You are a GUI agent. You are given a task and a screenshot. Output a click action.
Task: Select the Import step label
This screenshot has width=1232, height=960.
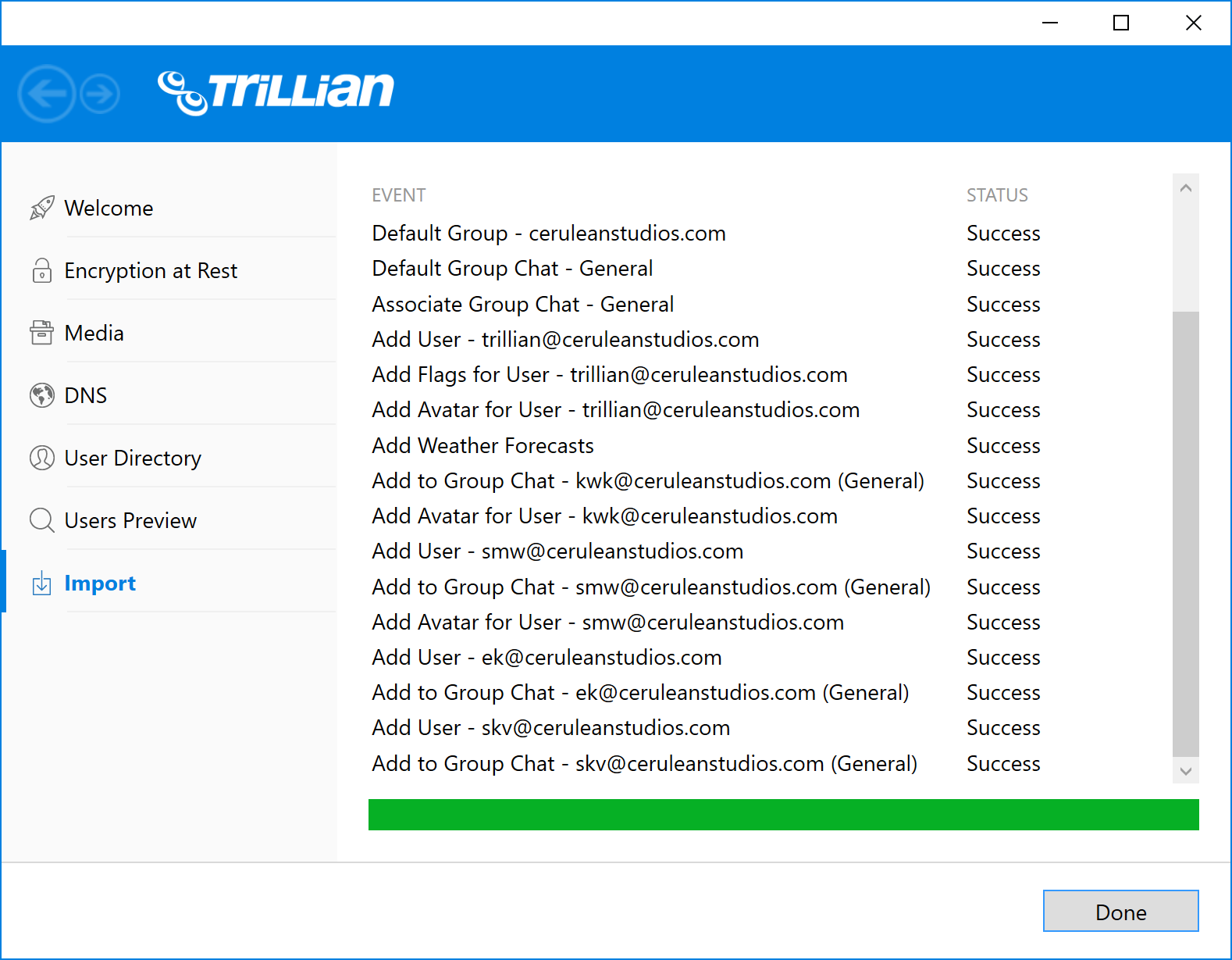click(x=100, y=583)
